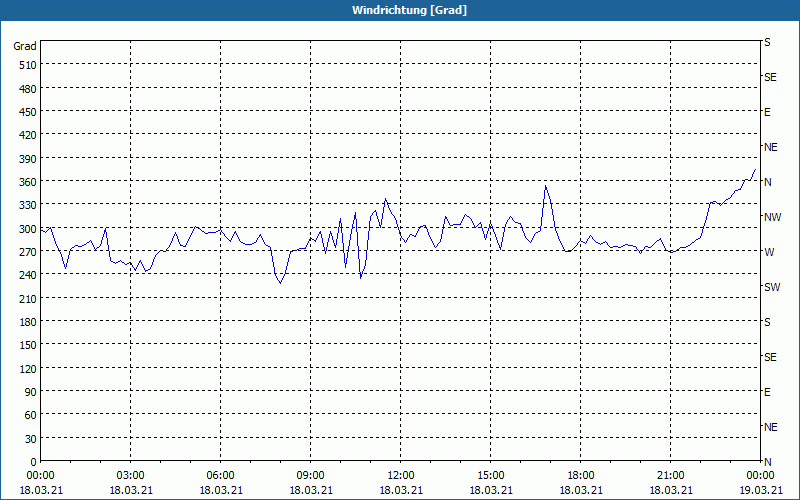Select the 450 y-axis value
The image size is (800, 500).
tap(29, 112)
